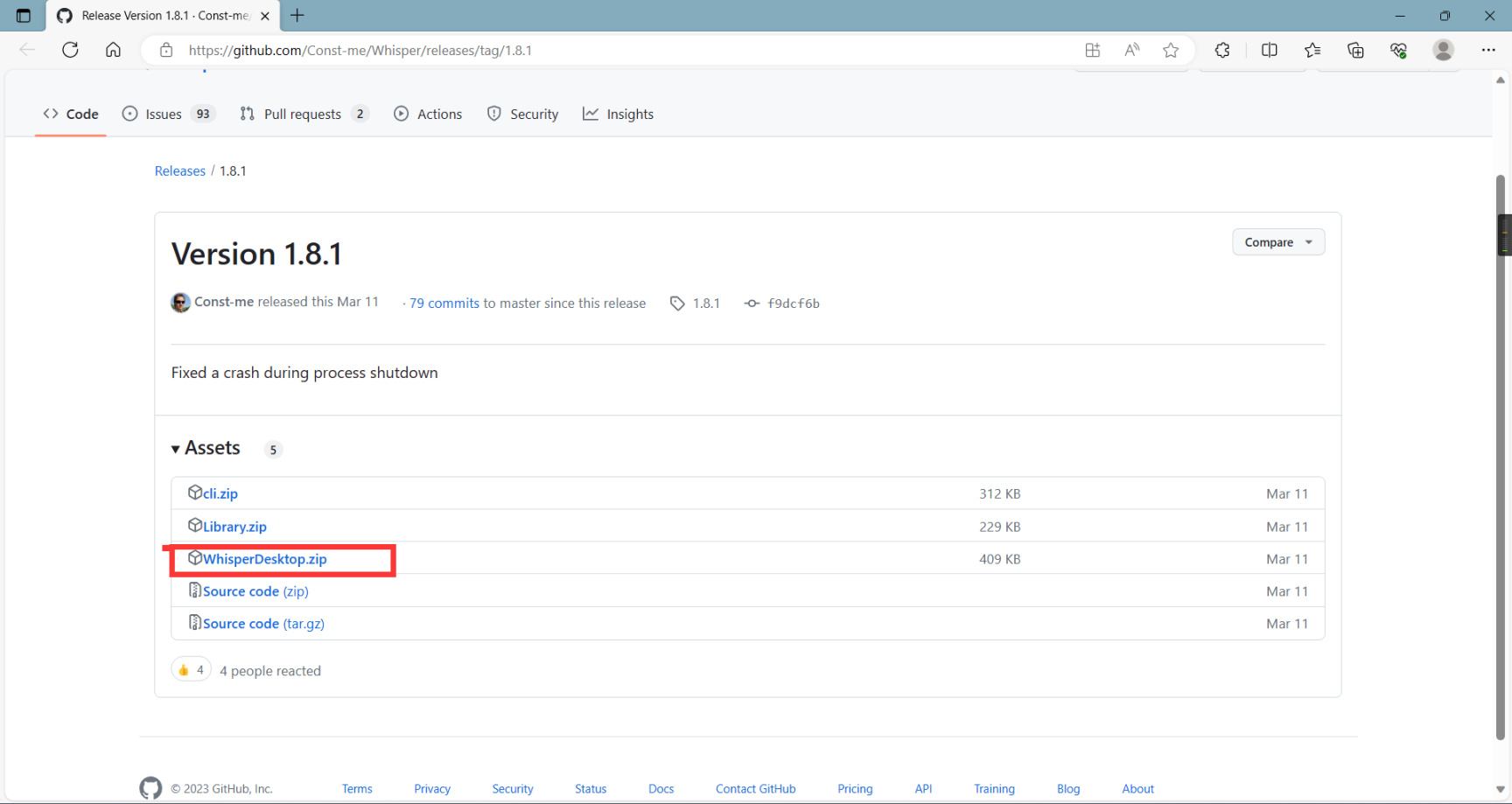The image size is (1512, 804).
Task: Download cli.zip asset
Action: (x=220, y=493)
